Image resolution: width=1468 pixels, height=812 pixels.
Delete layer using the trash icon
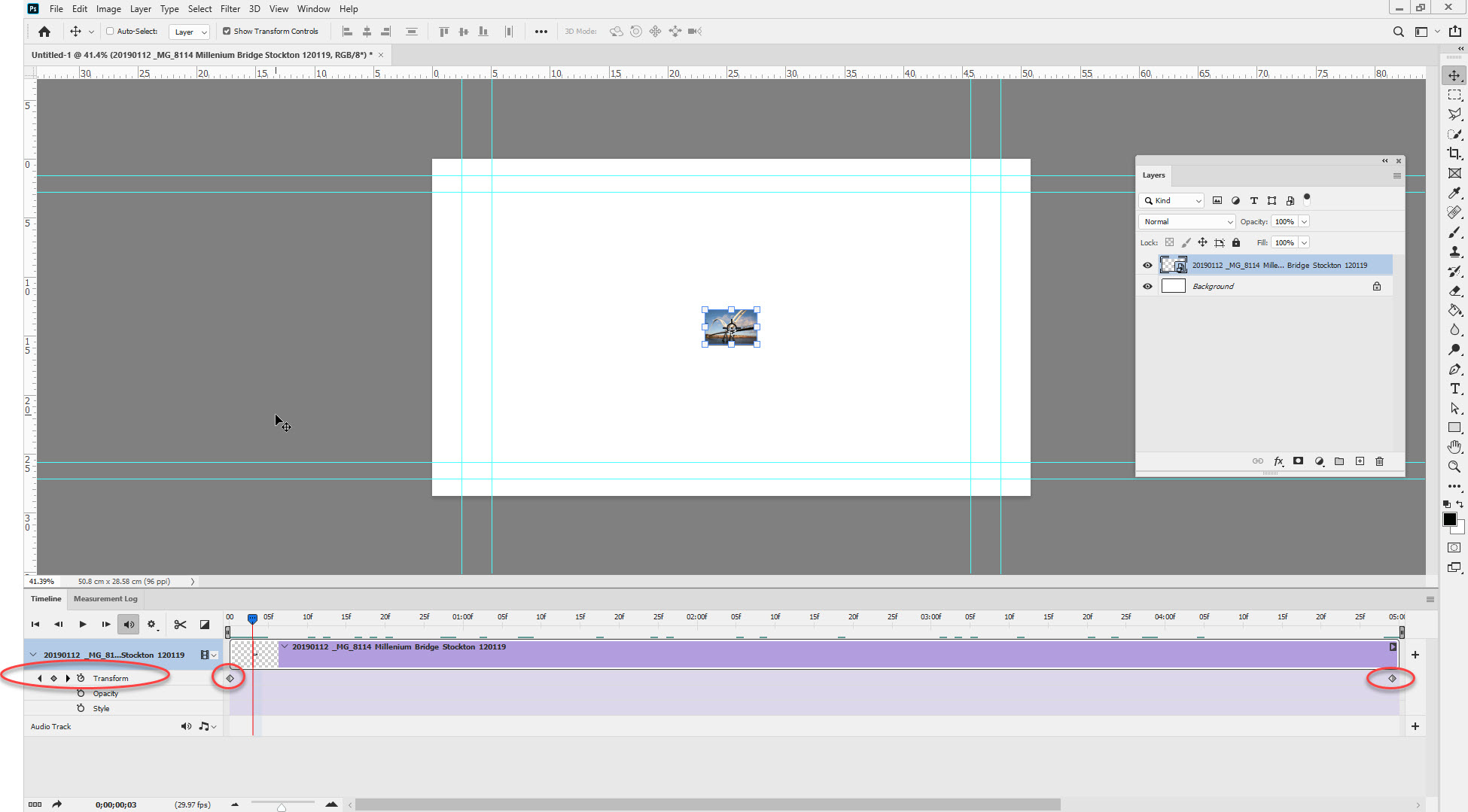[x=1380, y=461]
